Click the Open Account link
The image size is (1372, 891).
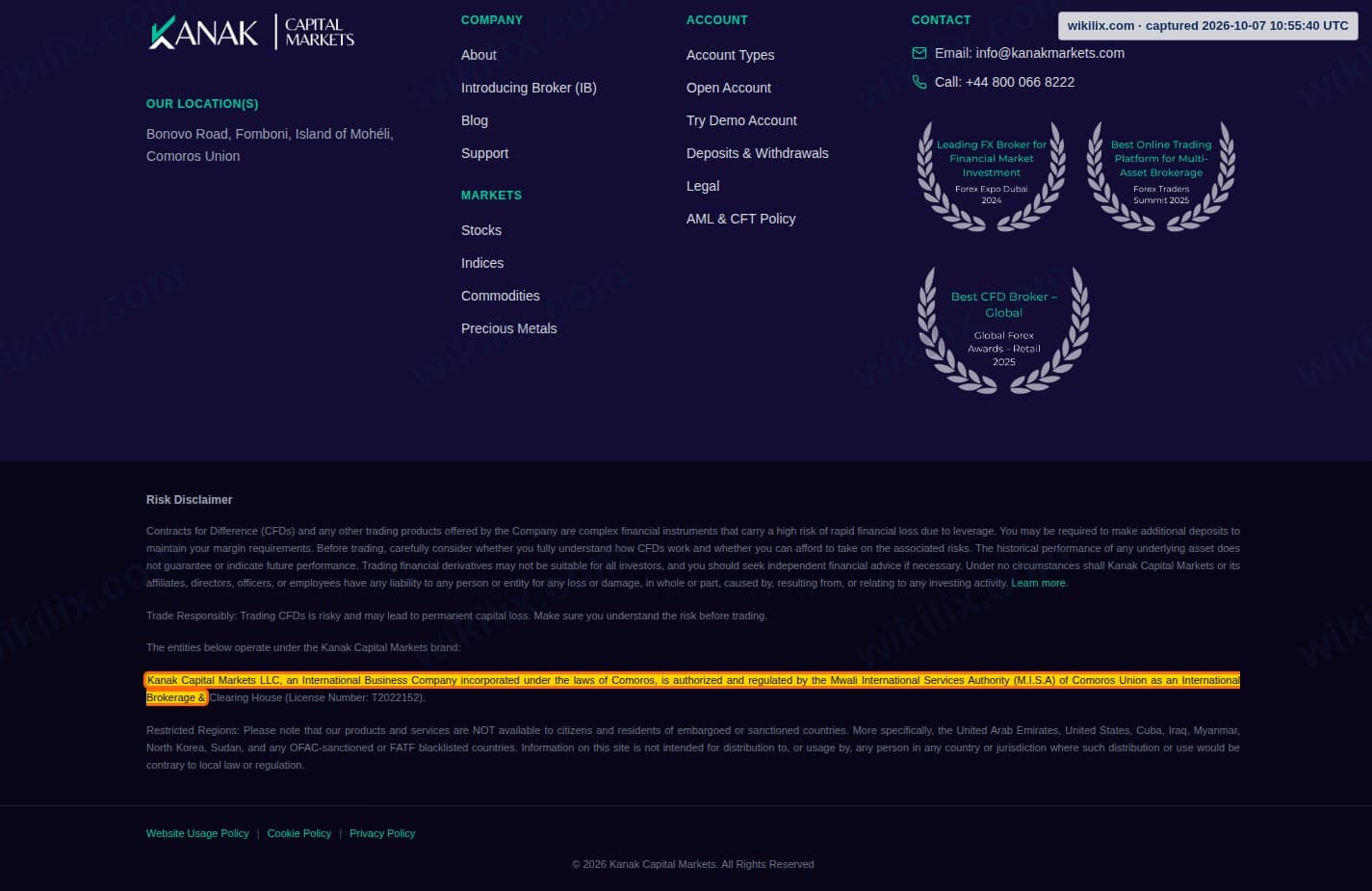click(x=729, y=88)
